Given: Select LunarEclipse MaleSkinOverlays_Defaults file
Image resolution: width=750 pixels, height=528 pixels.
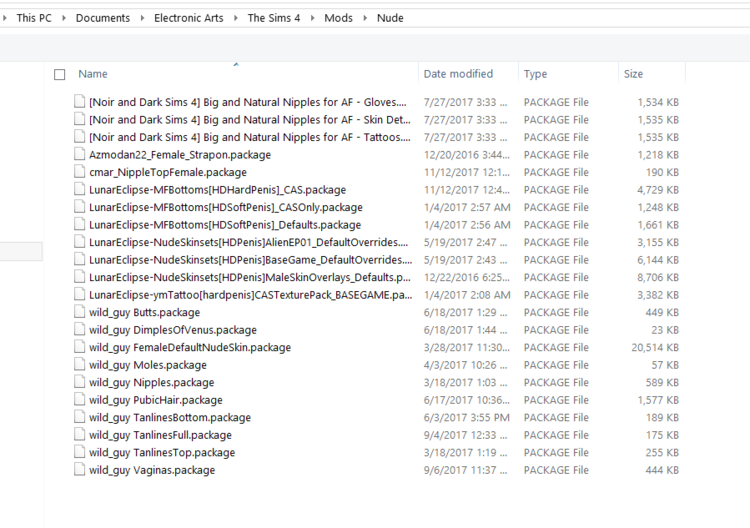Looking at the screenshot, I should click(x=250, y=277).
